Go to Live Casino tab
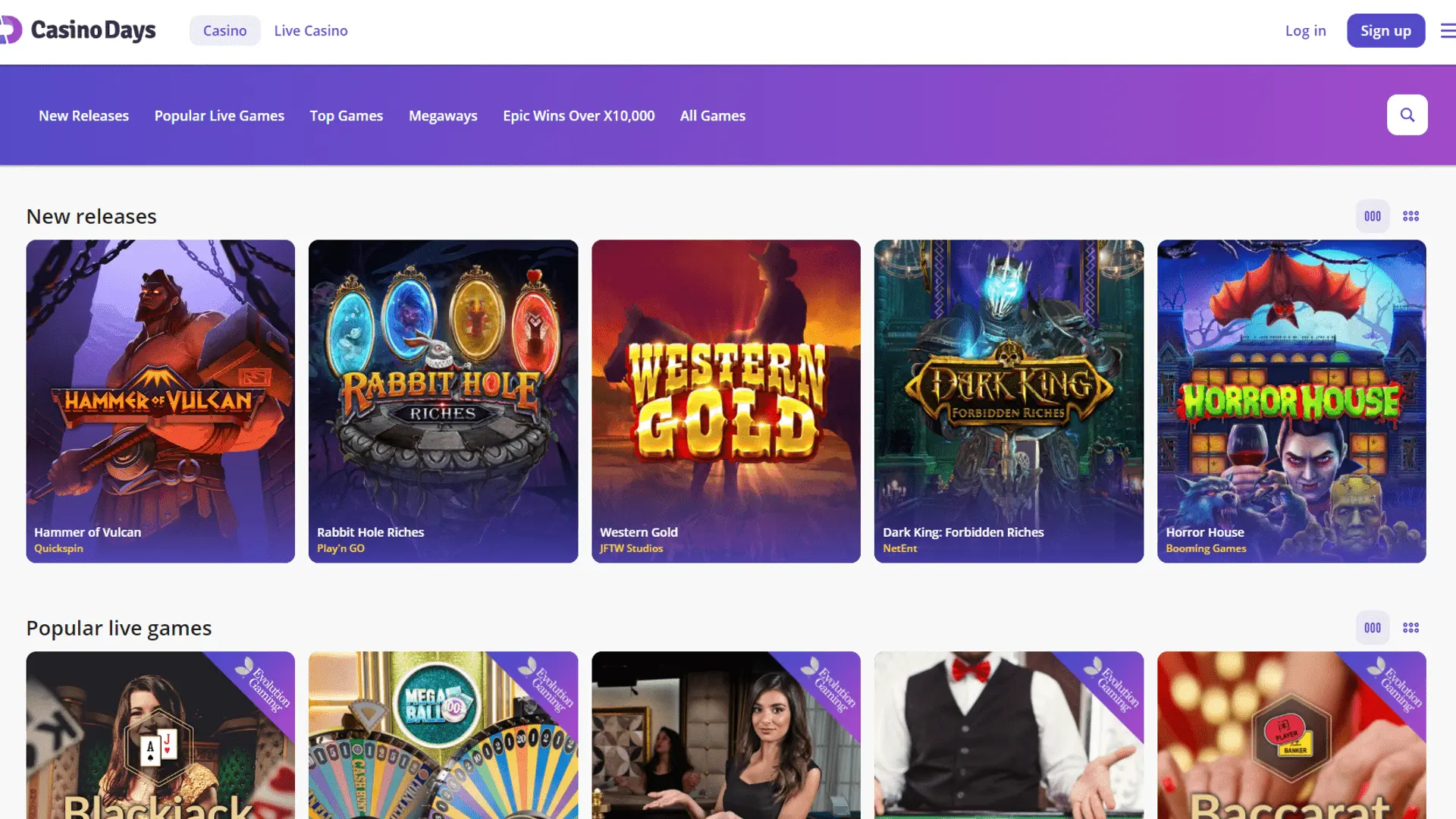 [x=311, y=31]
